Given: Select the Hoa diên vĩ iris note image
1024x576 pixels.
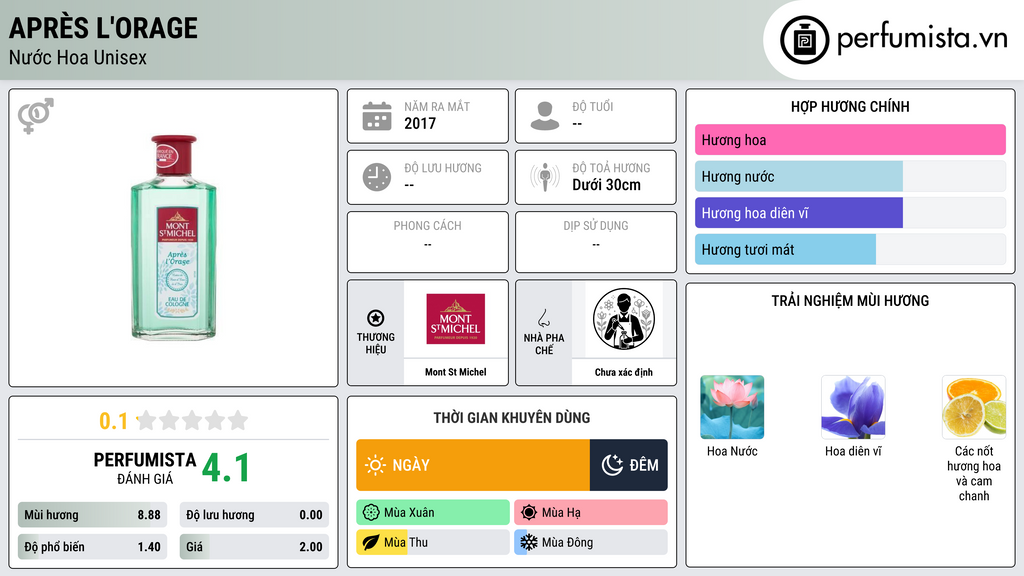Looking at the screenshot, I should [853, 407].
